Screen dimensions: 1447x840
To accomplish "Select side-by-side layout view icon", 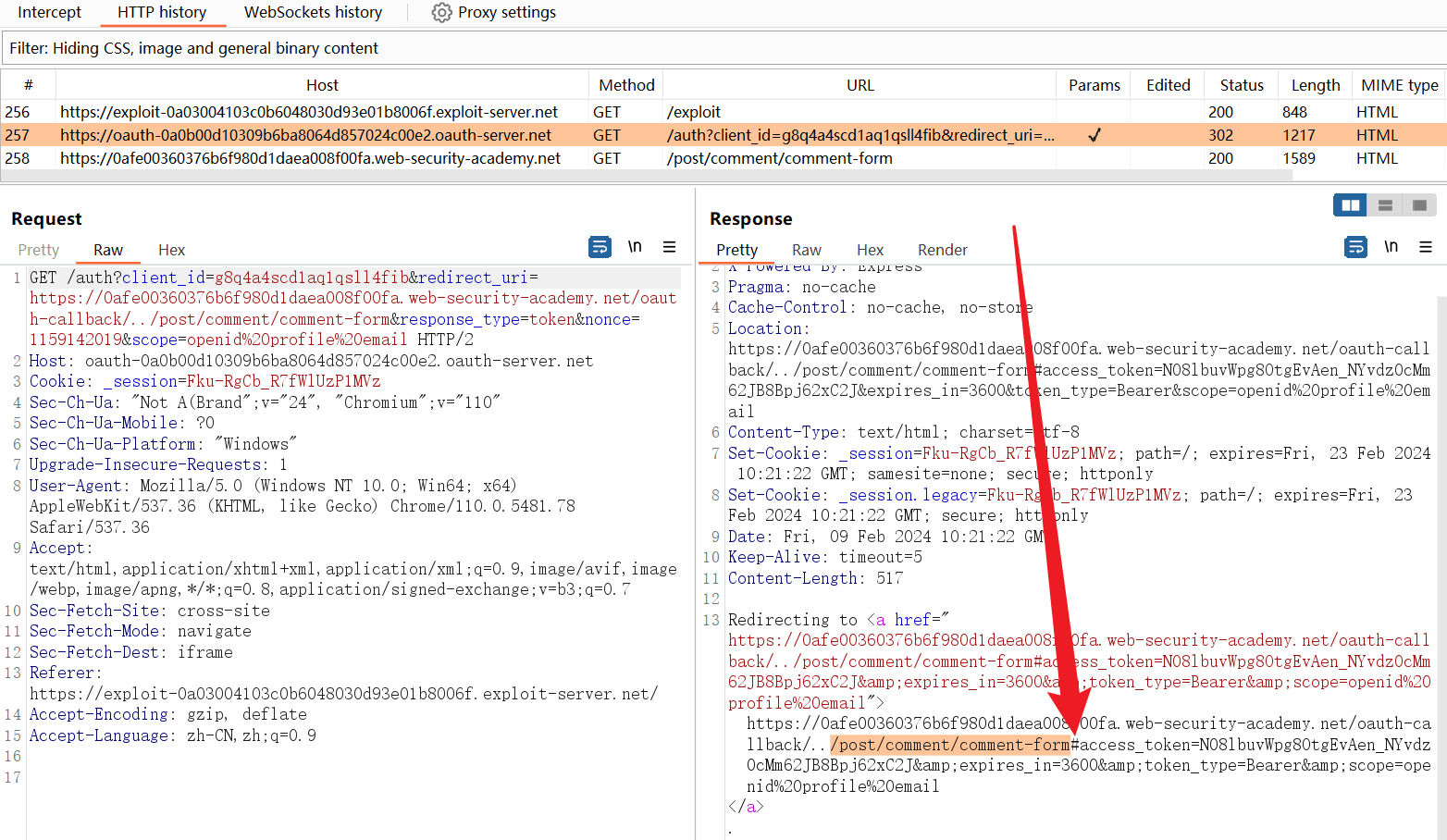I will 1351,205.
